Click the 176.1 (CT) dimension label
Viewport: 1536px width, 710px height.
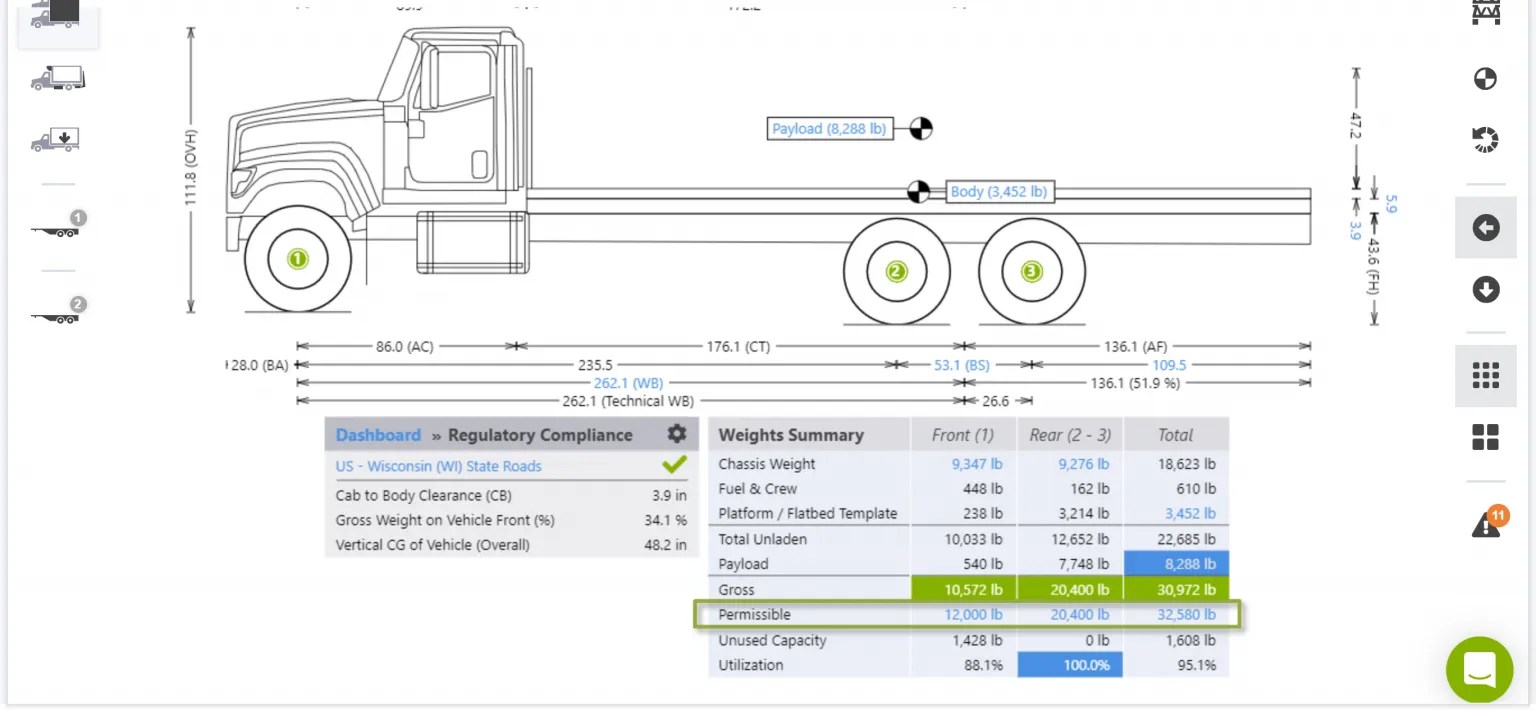[738, 346]
